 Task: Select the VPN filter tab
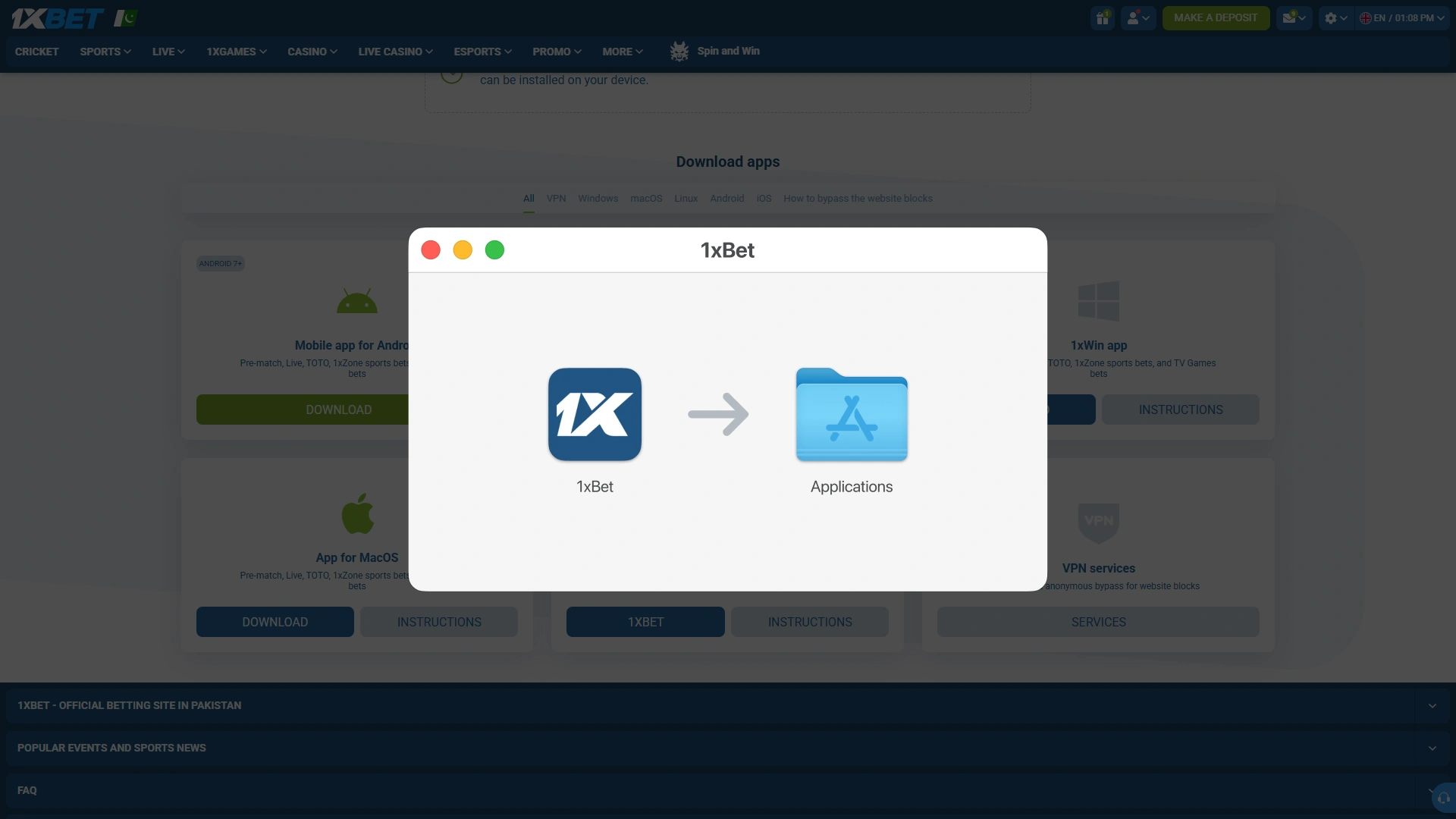(x=557, y=199)
